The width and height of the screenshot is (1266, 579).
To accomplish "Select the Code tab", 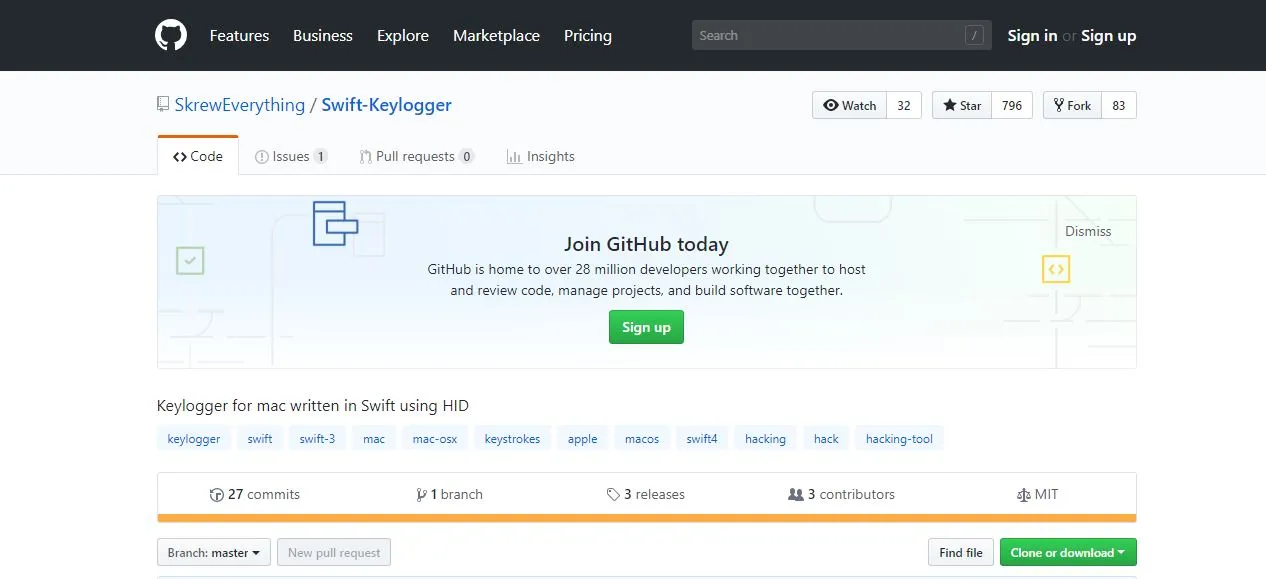I will point(198,156).
